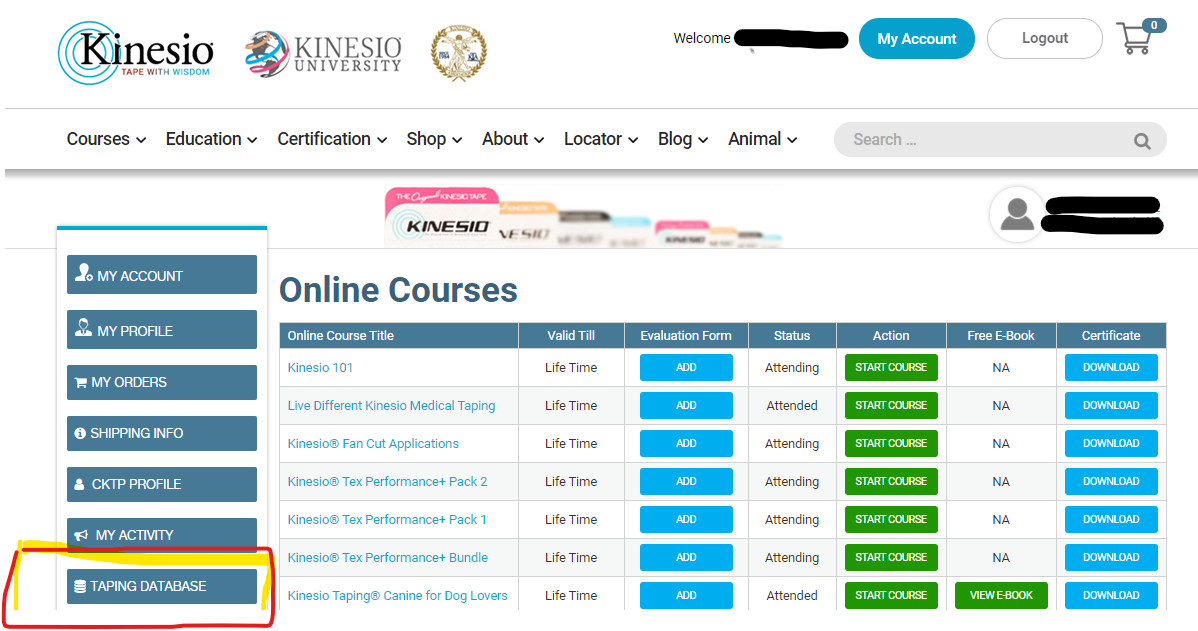Click the Online Courses page heading
The height and width of the screenshot is (631, 1198).
tap(398, 290)
